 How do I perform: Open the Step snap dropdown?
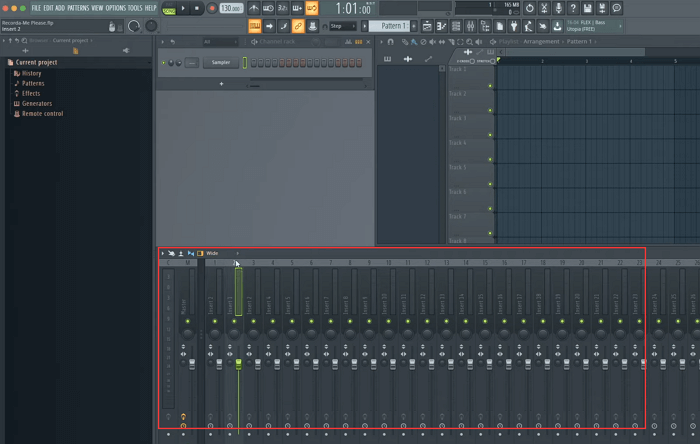343,26
